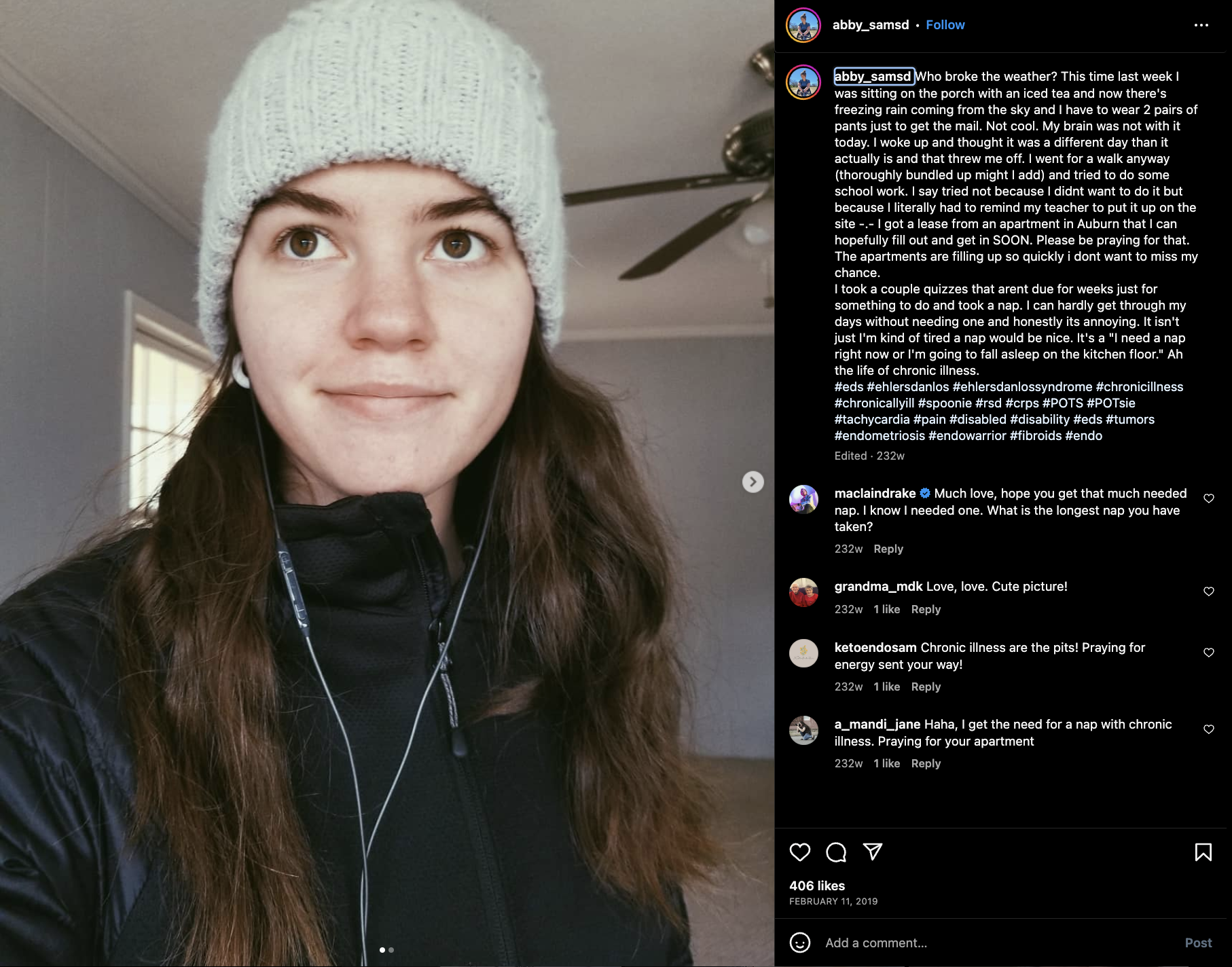Click Post comment button

(1198, 943)
